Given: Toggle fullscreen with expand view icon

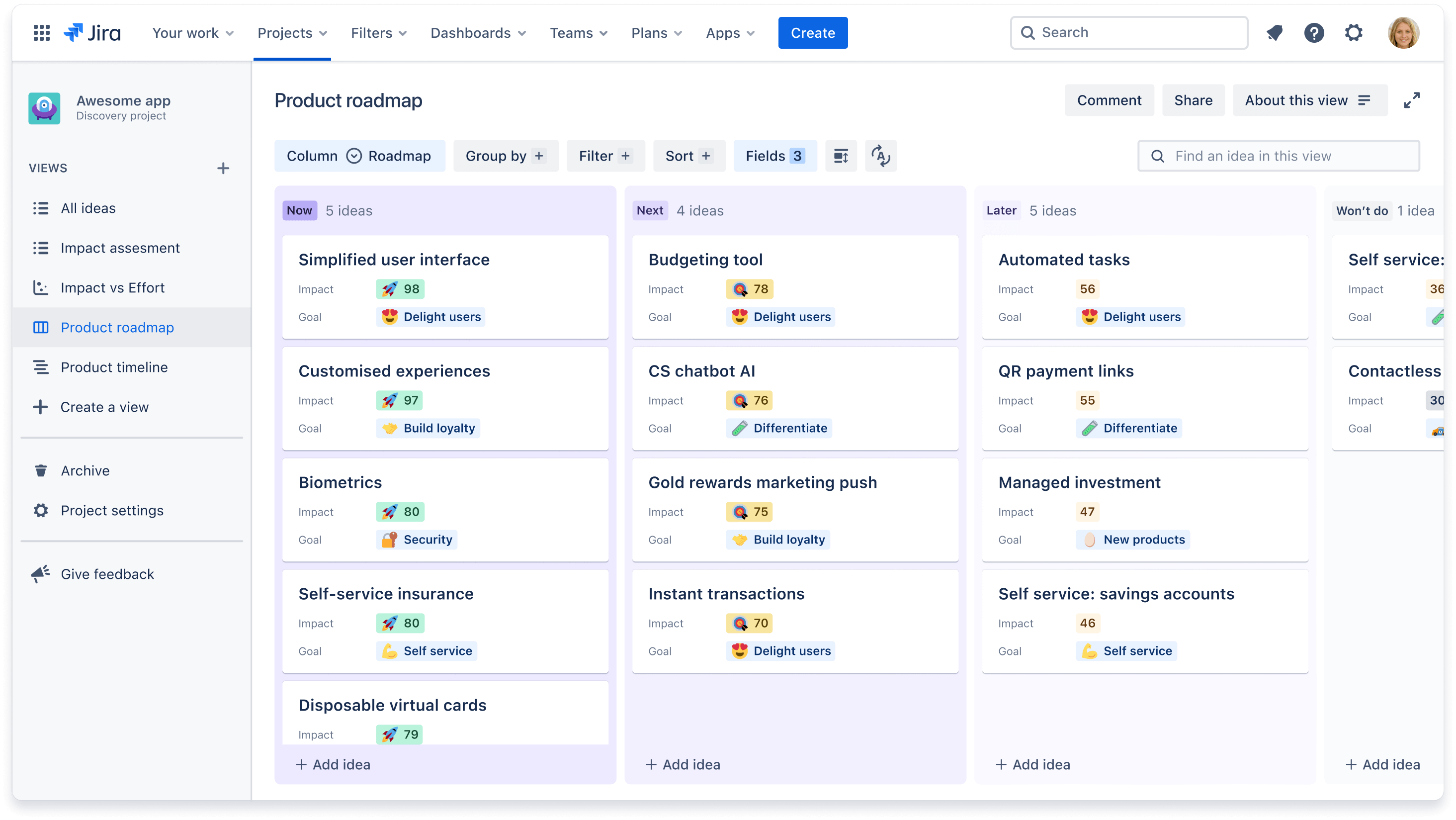Looking at the screenshot, I should 1411,99.
